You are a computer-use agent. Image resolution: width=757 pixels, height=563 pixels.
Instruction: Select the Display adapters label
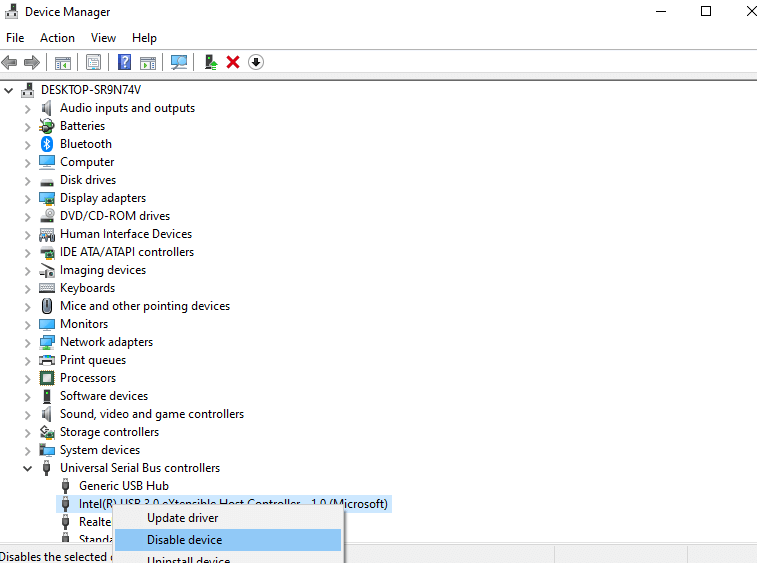coord(103,198)
